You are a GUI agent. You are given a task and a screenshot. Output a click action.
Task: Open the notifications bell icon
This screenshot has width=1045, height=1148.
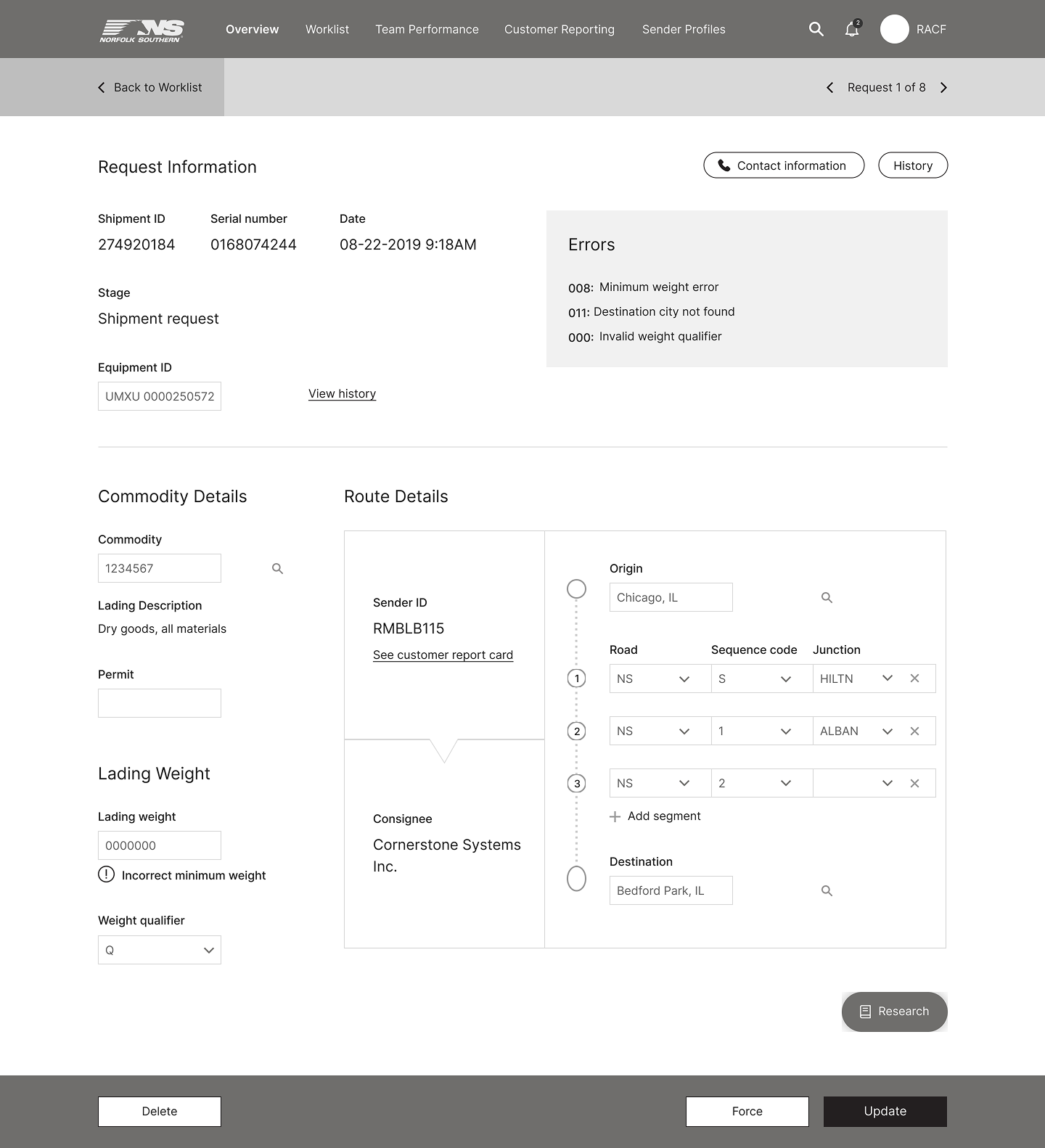point(853,29)
